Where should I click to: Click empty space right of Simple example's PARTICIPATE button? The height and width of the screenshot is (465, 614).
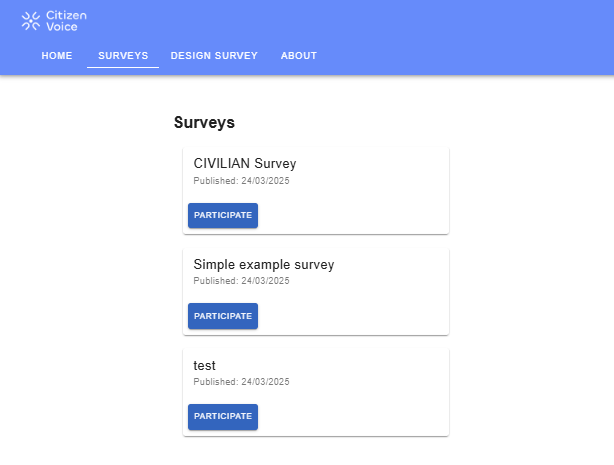pos(350,316)
